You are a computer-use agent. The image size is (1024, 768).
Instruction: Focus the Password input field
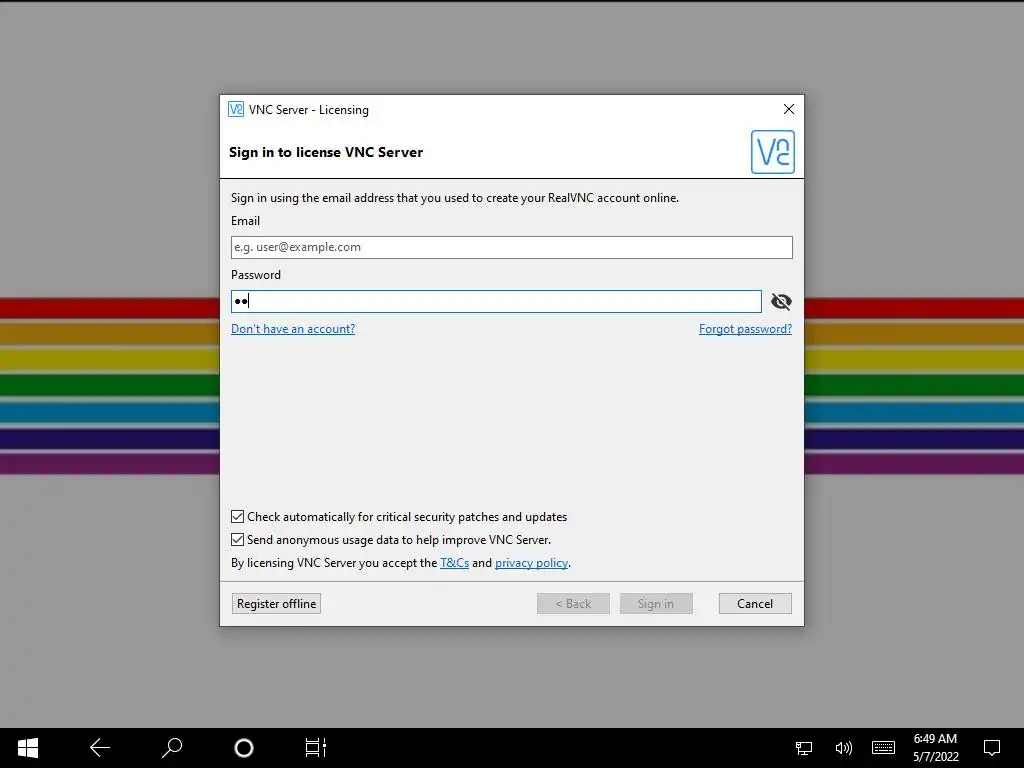point(496,302)
